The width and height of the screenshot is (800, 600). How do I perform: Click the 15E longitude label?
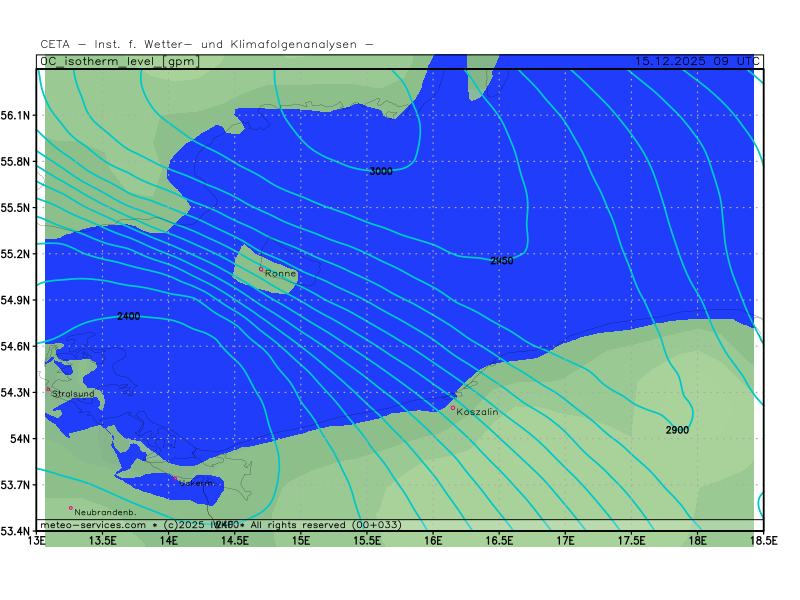pyautogui.click(x=301, y=541)
